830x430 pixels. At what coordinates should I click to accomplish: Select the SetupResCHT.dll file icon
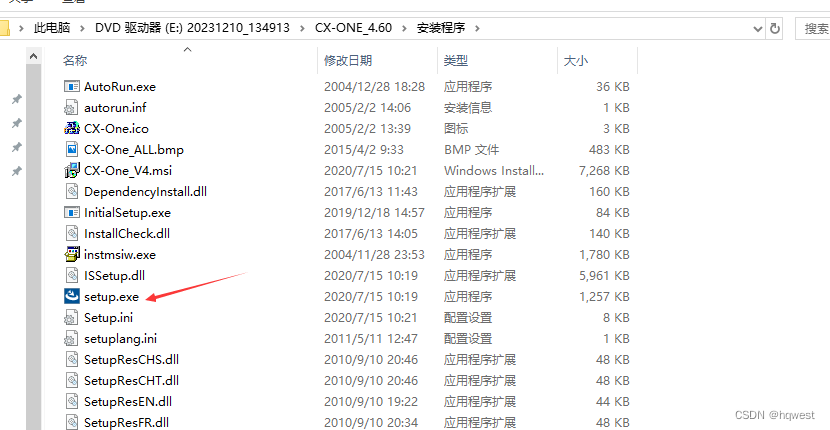pyautogui.click(x=71, y=380)
